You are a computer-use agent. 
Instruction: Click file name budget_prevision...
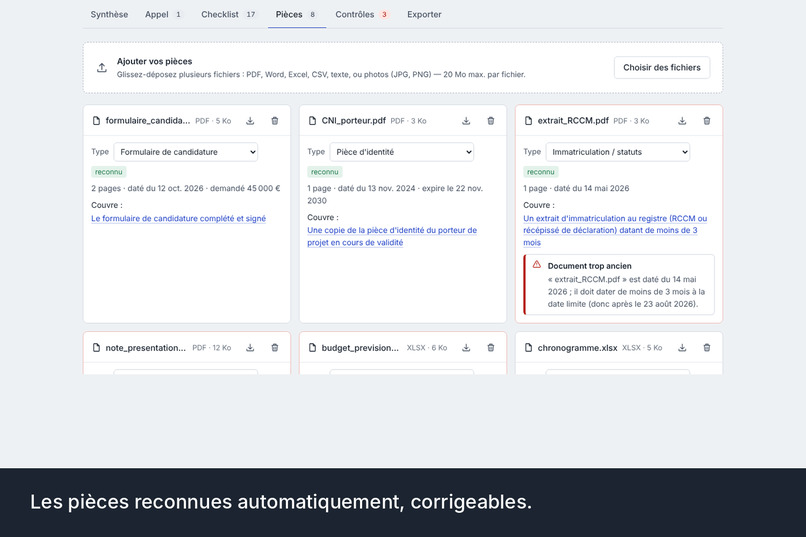pos(360,348)
